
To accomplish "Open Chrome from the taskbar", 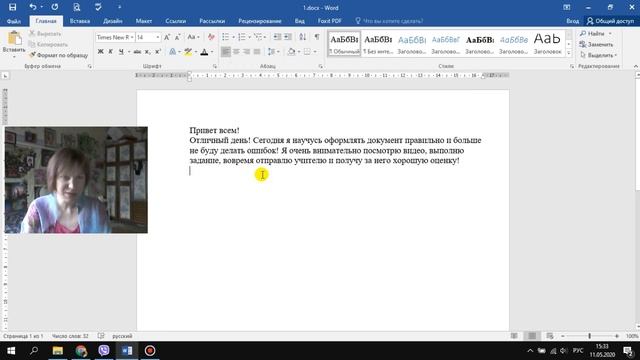I will click(81, 351).
